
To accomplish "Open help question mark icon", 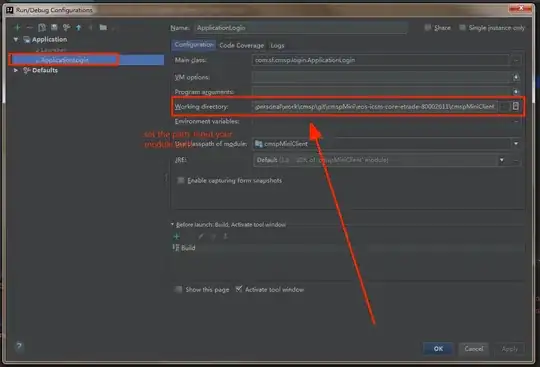I will pos(19,346).
